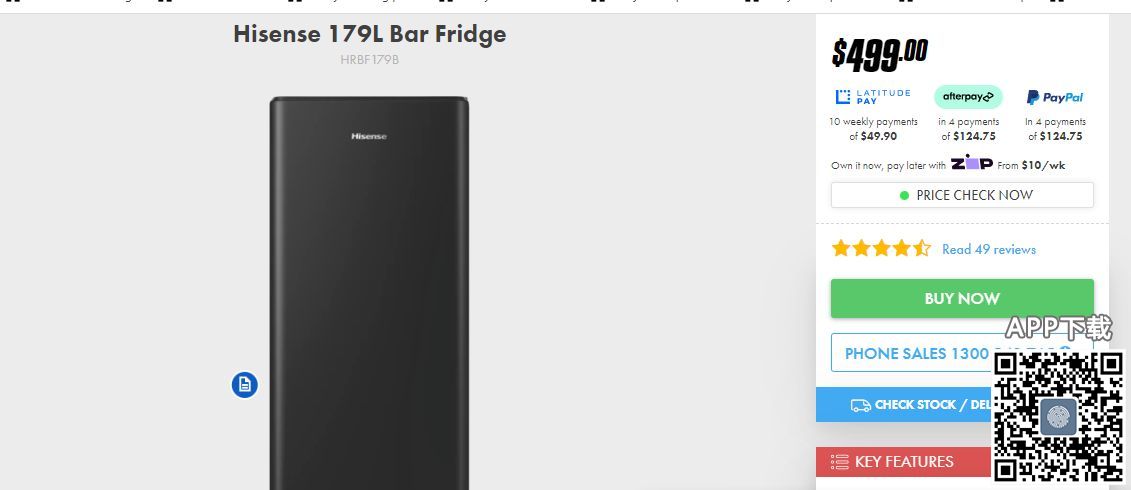Open the Zip pay later logo
Viewport: 1131px width, 490px height.
[972, 163]
